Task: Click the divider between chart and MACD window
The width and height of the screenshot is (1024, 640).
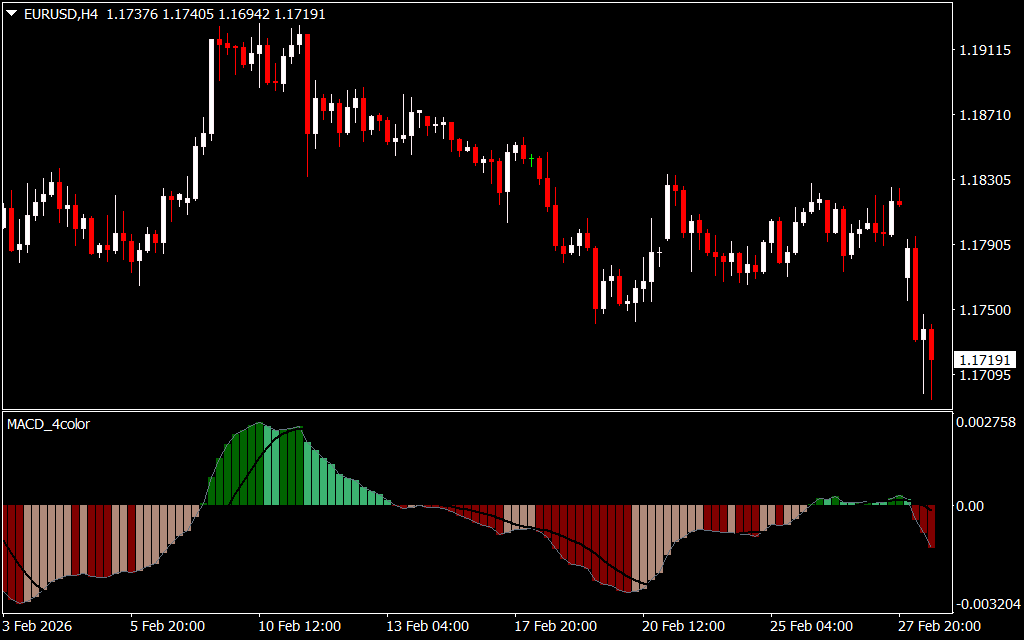Action: point(475,409)
